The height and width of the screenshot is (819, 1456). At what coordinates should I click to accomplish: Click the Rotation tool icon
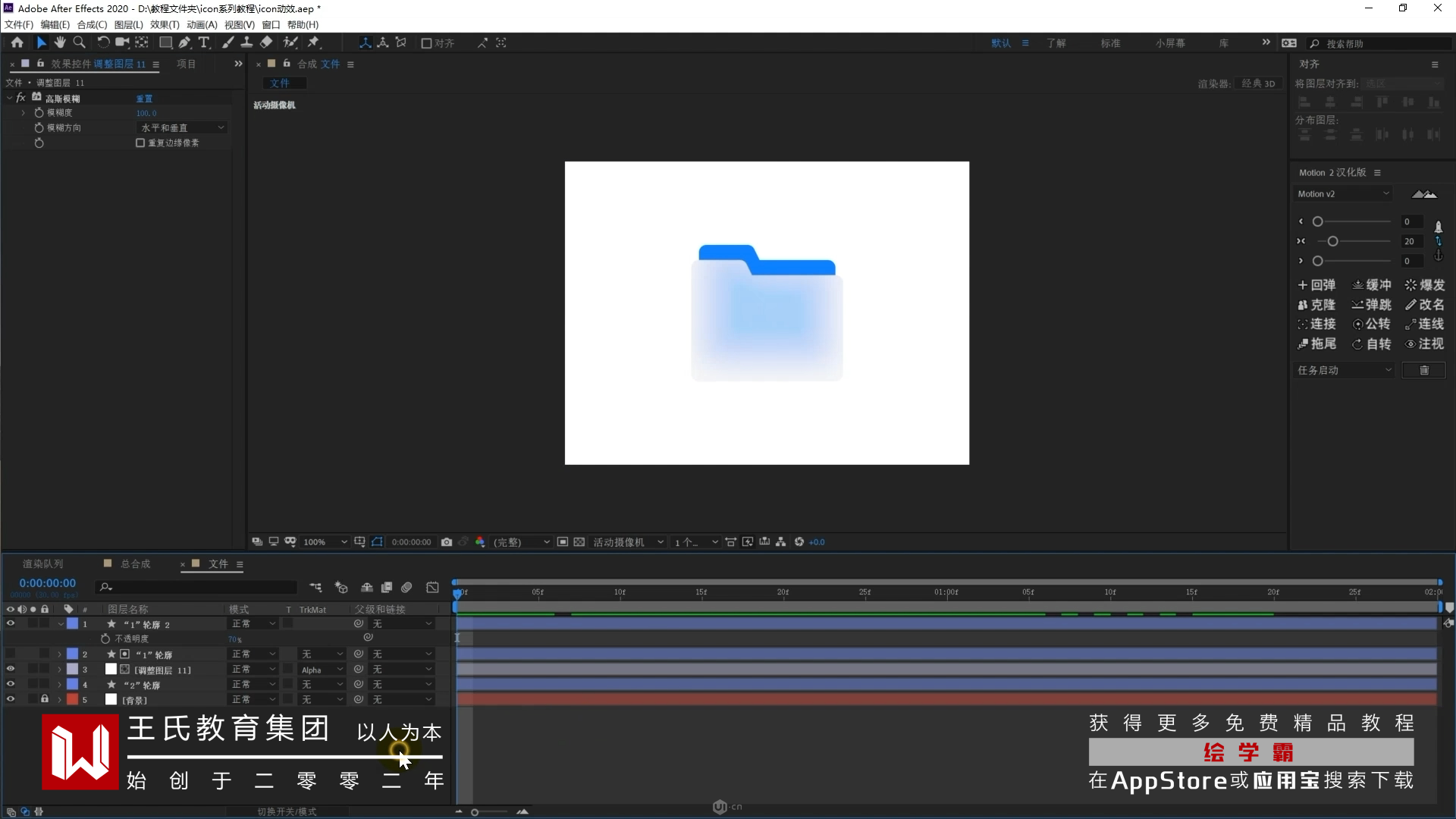pyautogui.click(x=103, y=42)
